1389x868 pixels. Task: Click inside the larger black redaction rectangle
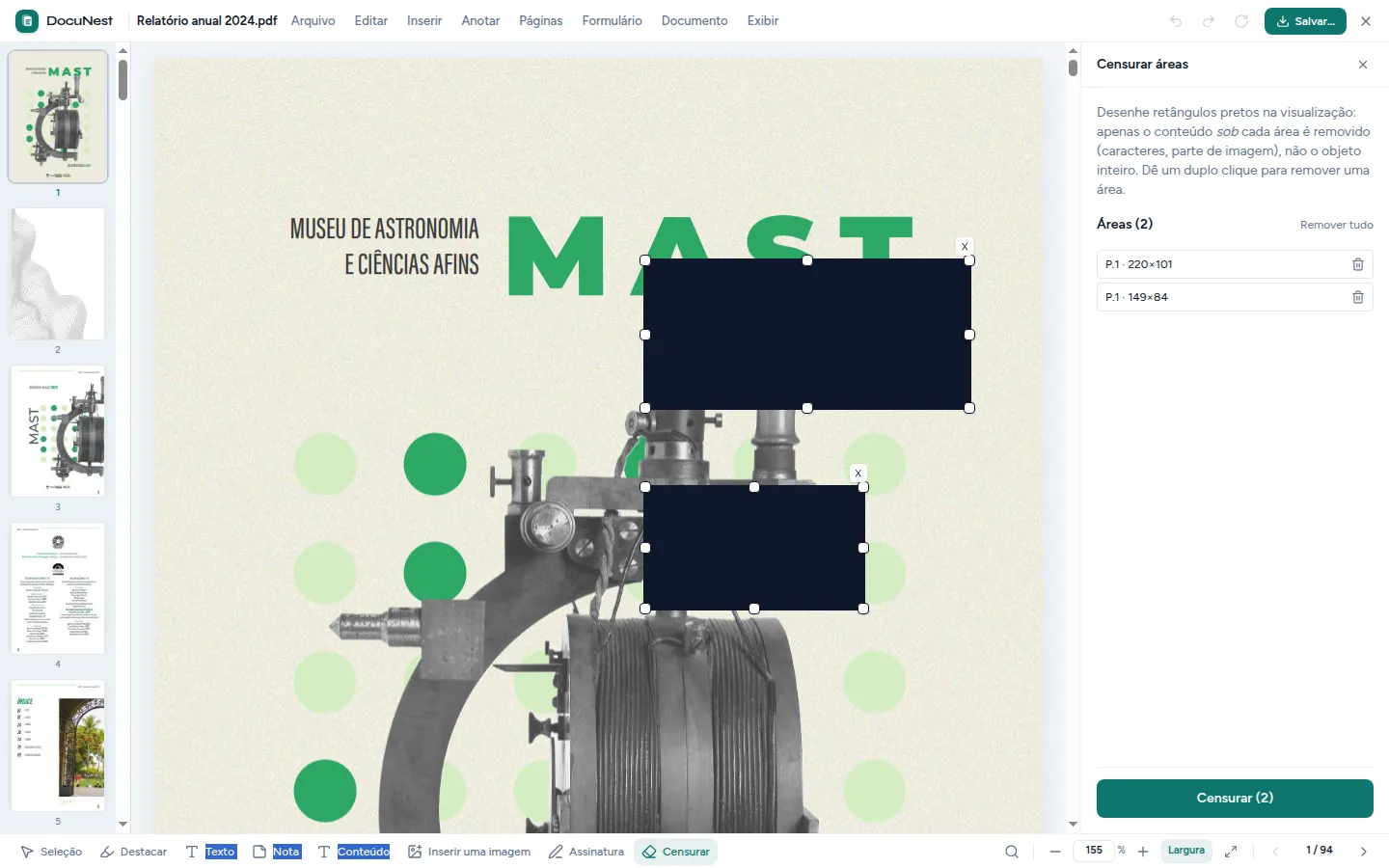tap(807, 335)
